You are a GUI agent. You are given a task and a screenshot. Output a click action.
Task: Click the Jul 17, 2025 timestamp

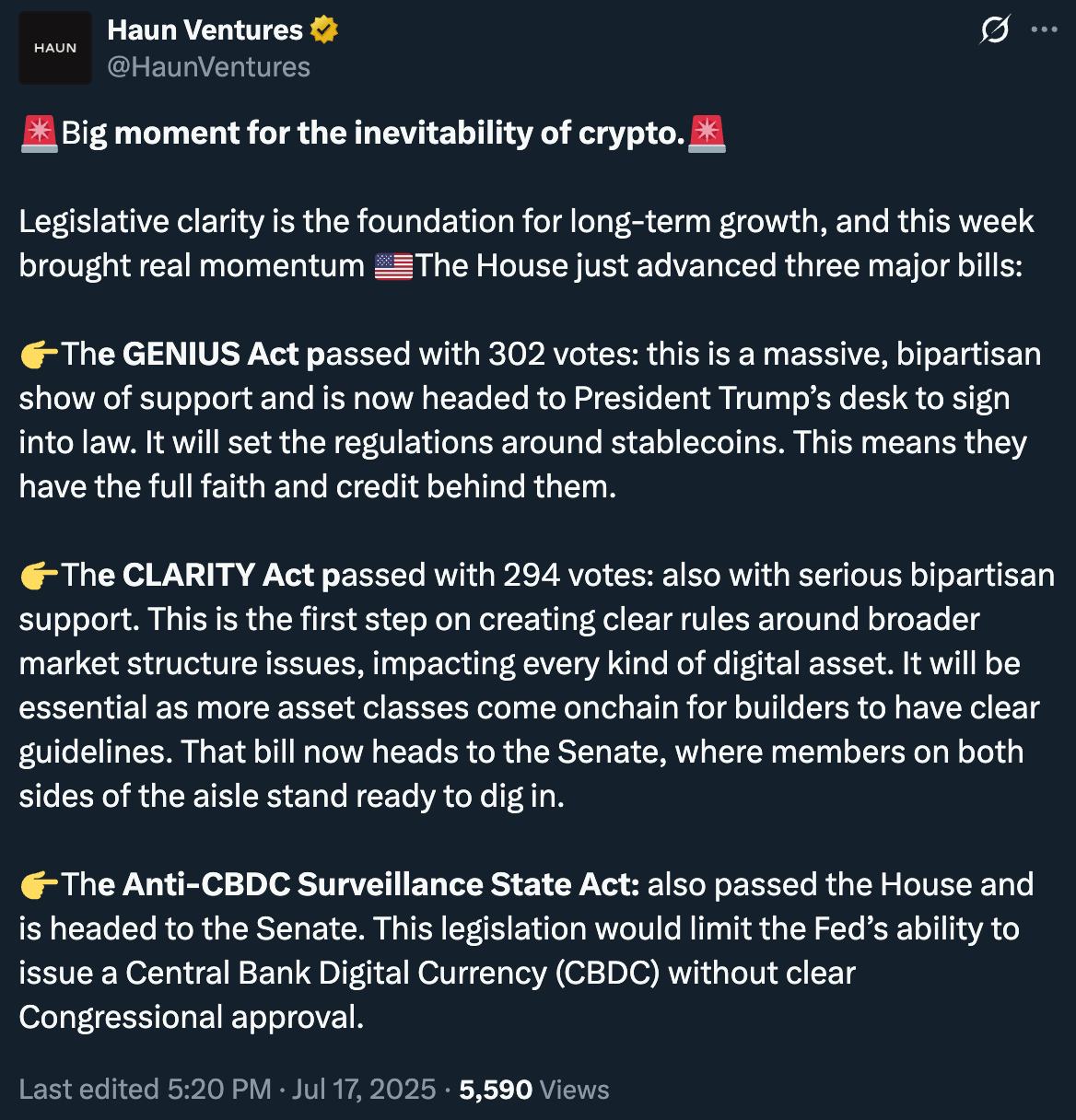365,1089
